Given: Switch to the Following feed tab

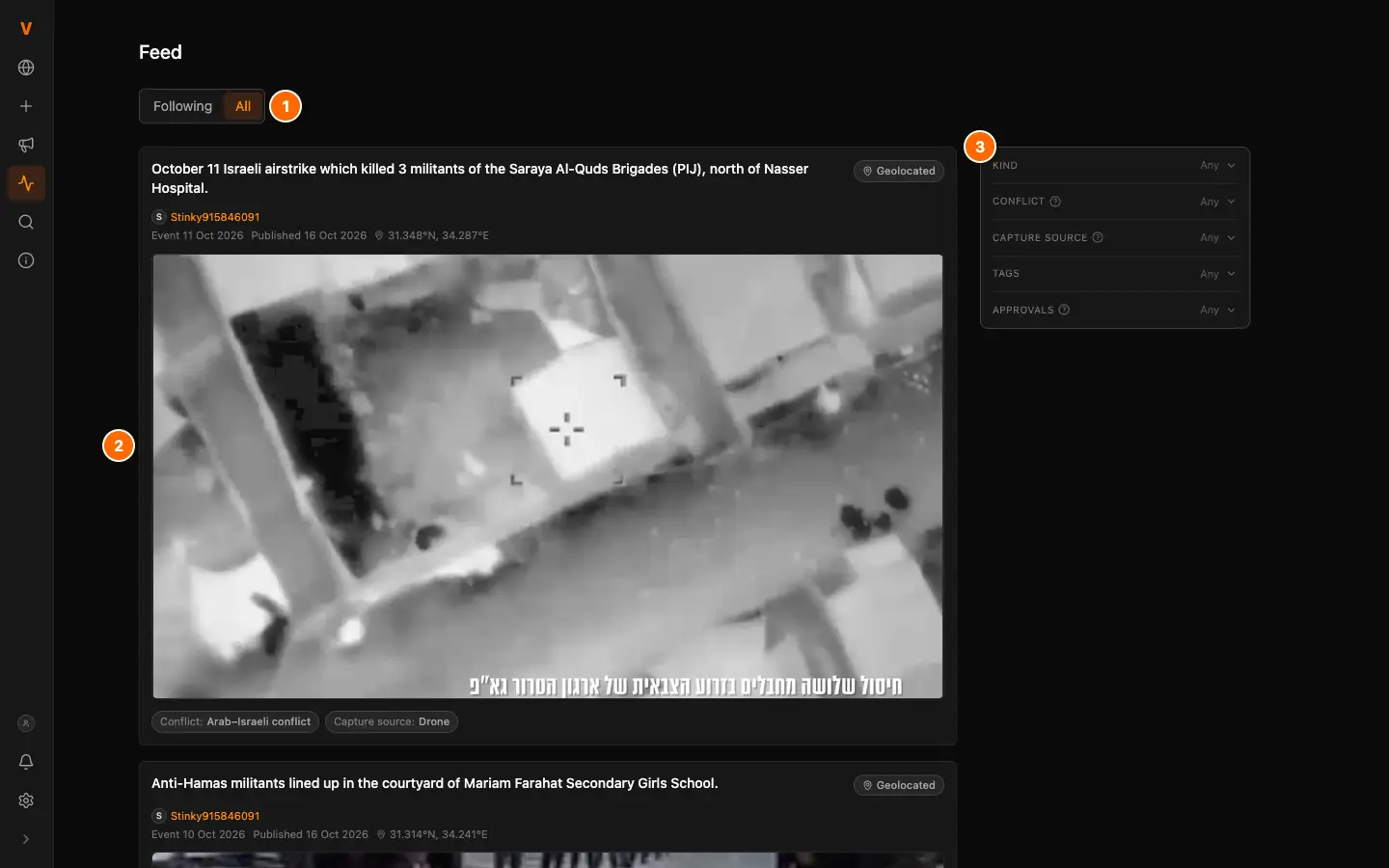Looking at the screenshot, I should (182, 106).
